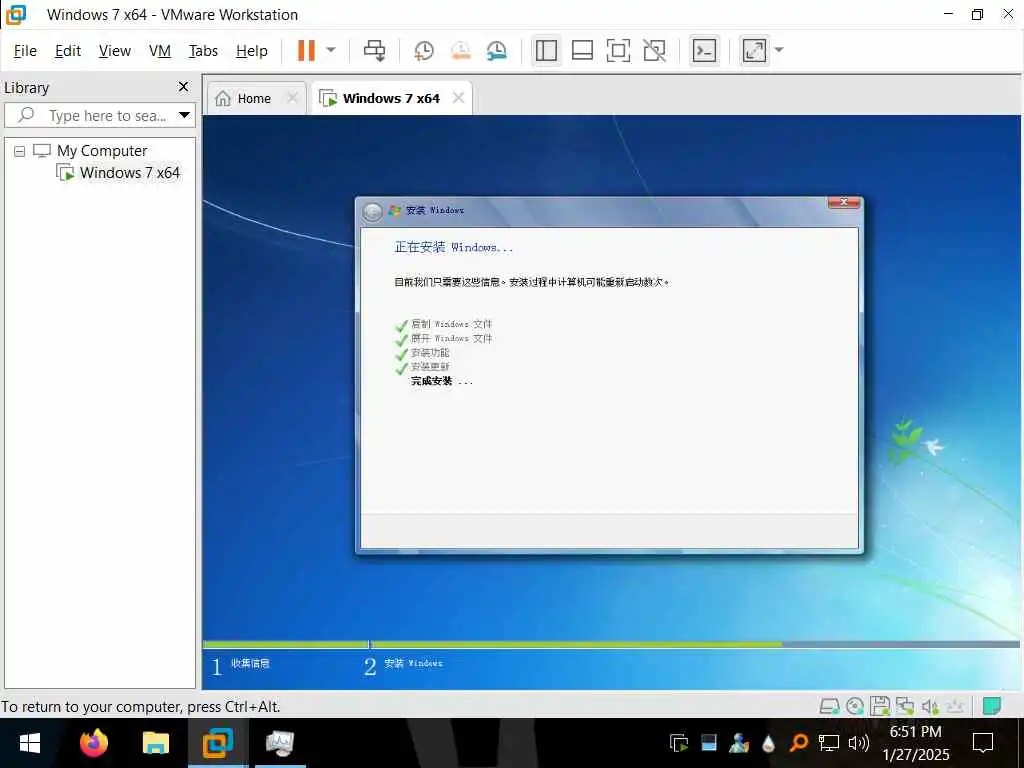This screenshot has width=1024, height=768.
Task: Click the USB controller status icon
Action: 955,706
